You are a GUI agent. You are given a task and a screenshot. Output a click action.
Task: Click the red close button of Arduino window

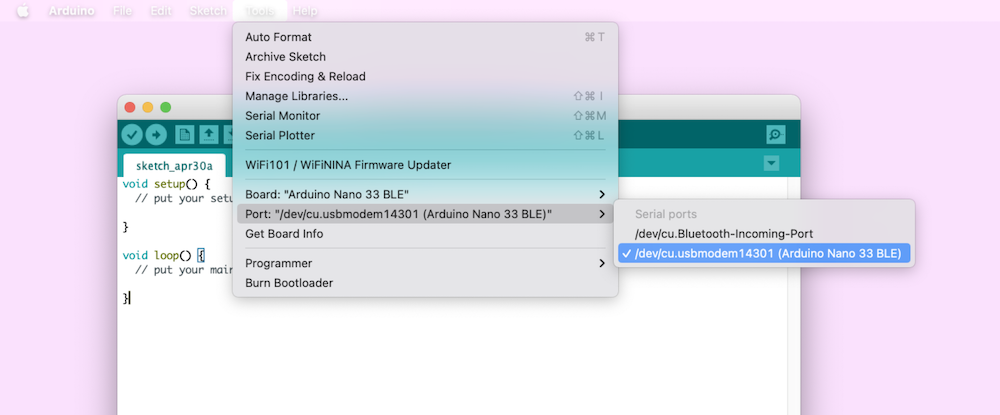click(x=130, y=108)
